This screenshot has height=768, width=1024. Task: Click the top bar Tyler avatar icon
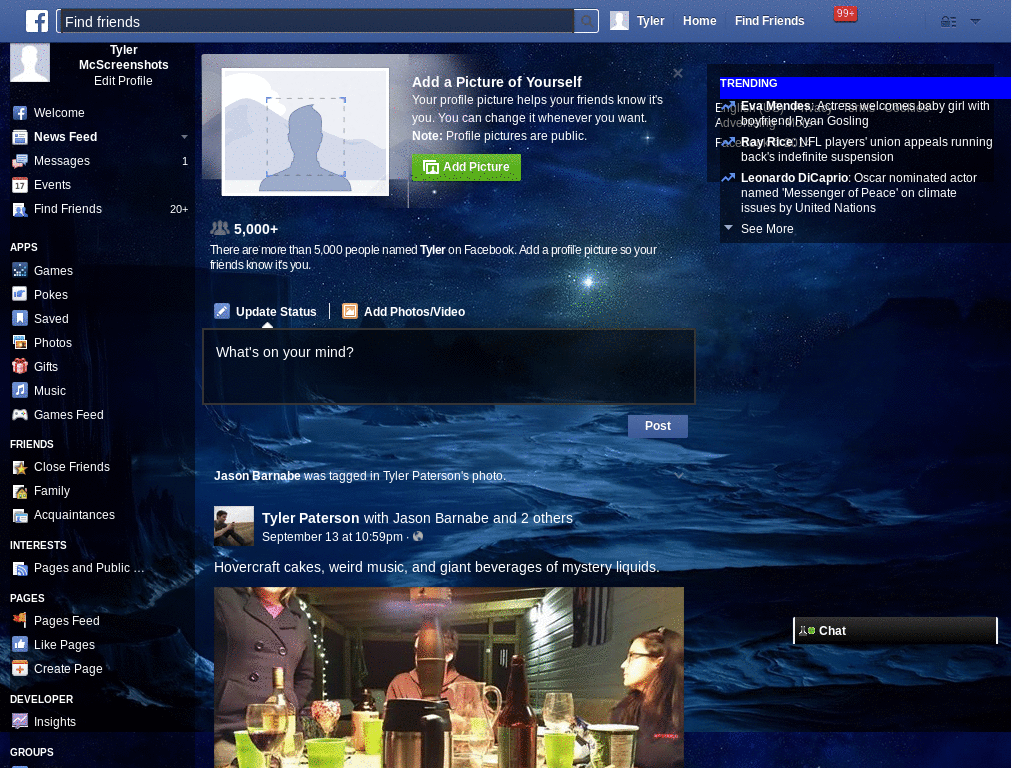click(619, 21)
